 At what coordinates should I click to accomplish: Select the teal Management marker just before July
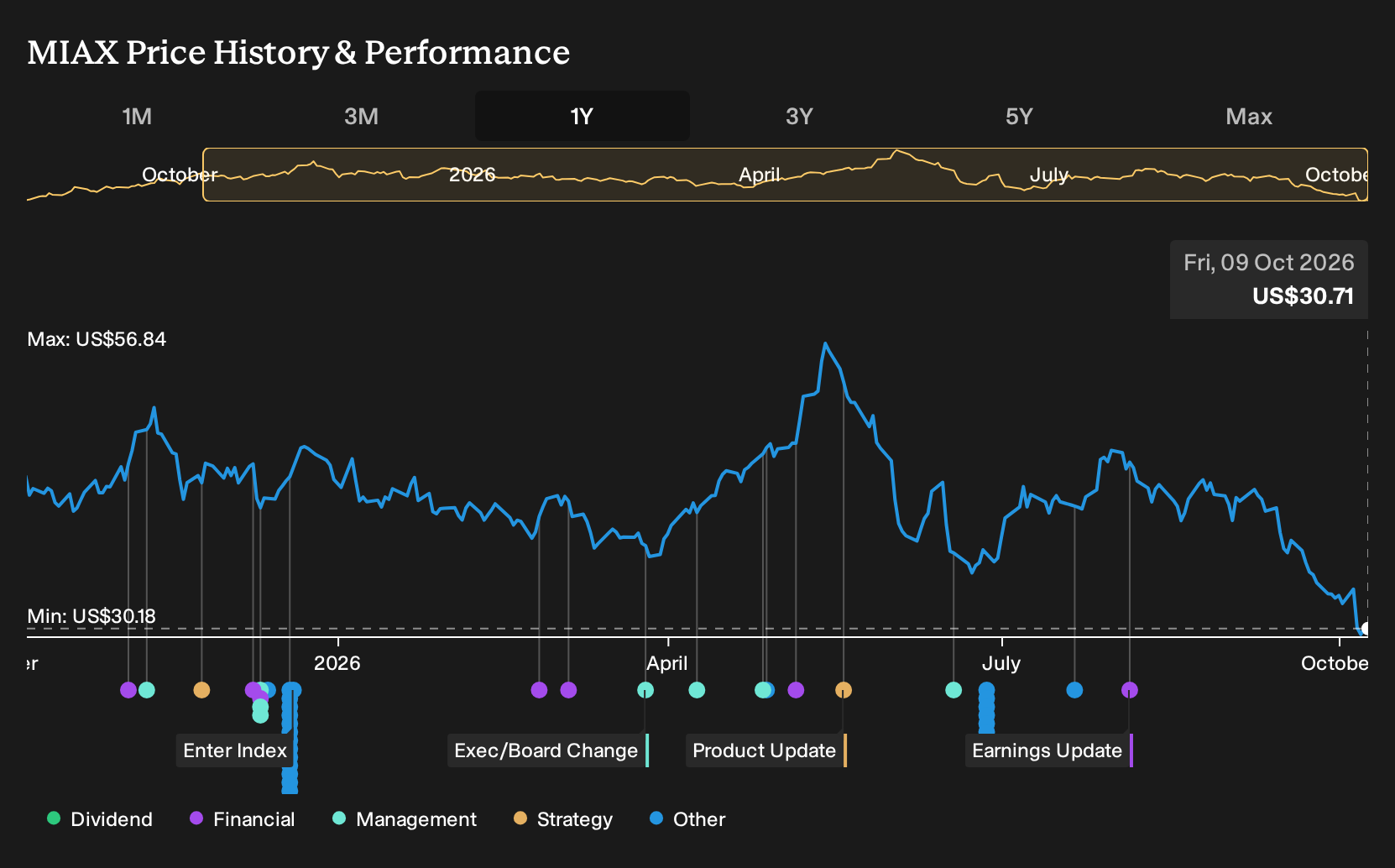[x=954, y=690]
